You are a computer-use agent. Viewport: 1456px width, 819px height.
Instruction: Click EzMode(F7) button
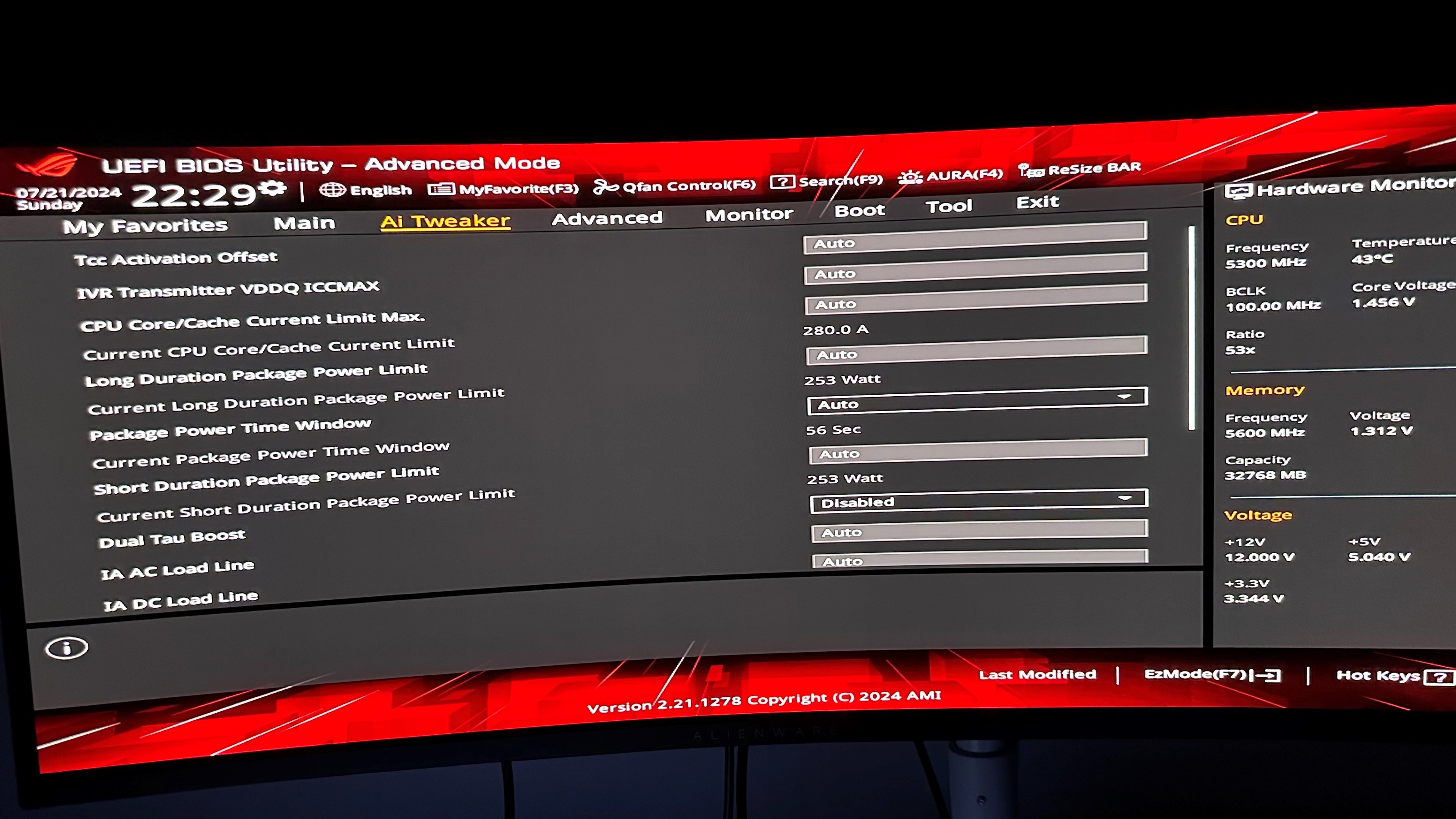pos(1212,674)
